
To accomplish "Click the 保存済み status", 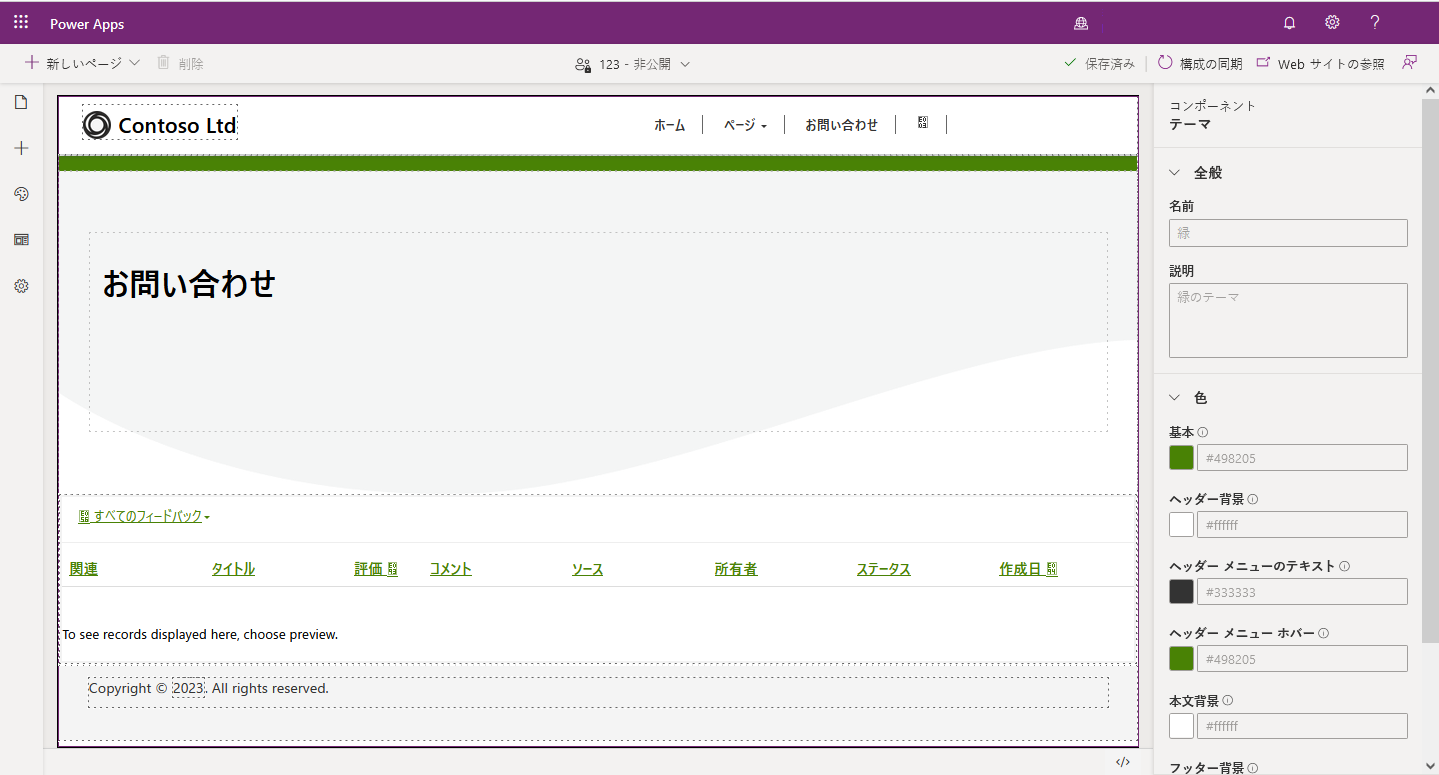I will tap(1099, 63).
